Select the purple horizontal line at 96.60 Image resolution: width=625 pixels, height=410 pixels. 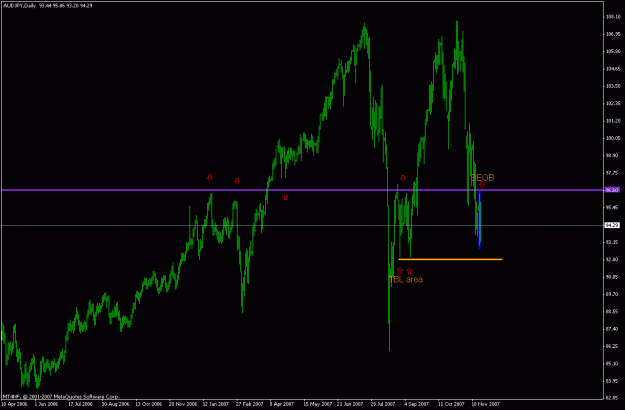coord(302,190)
